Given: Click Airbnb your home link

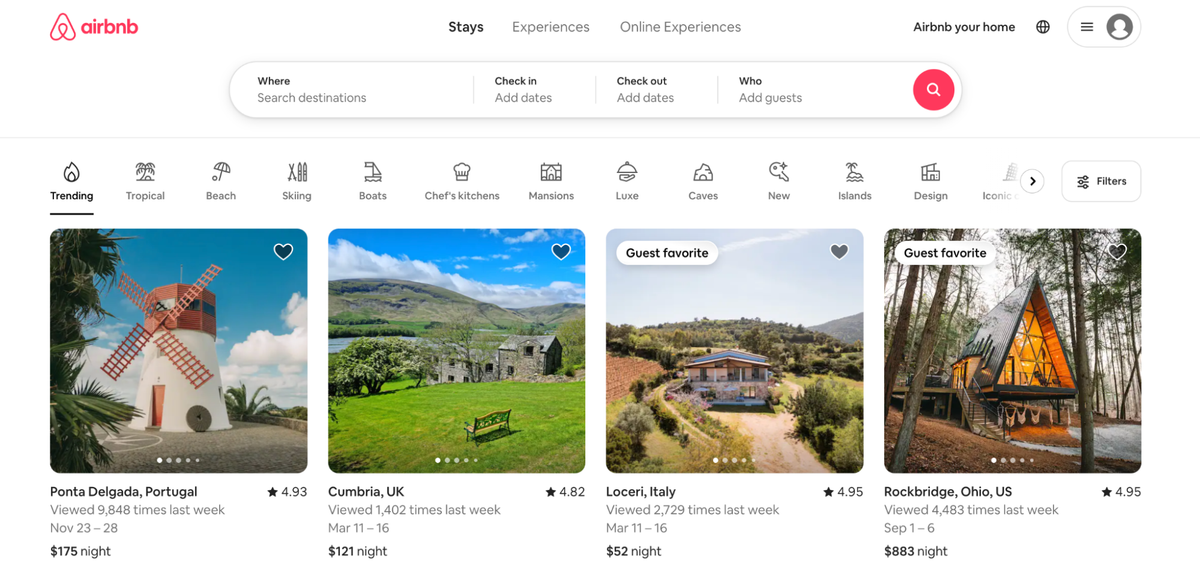Looking at the screenshot, I should click(x=963, y=27).
